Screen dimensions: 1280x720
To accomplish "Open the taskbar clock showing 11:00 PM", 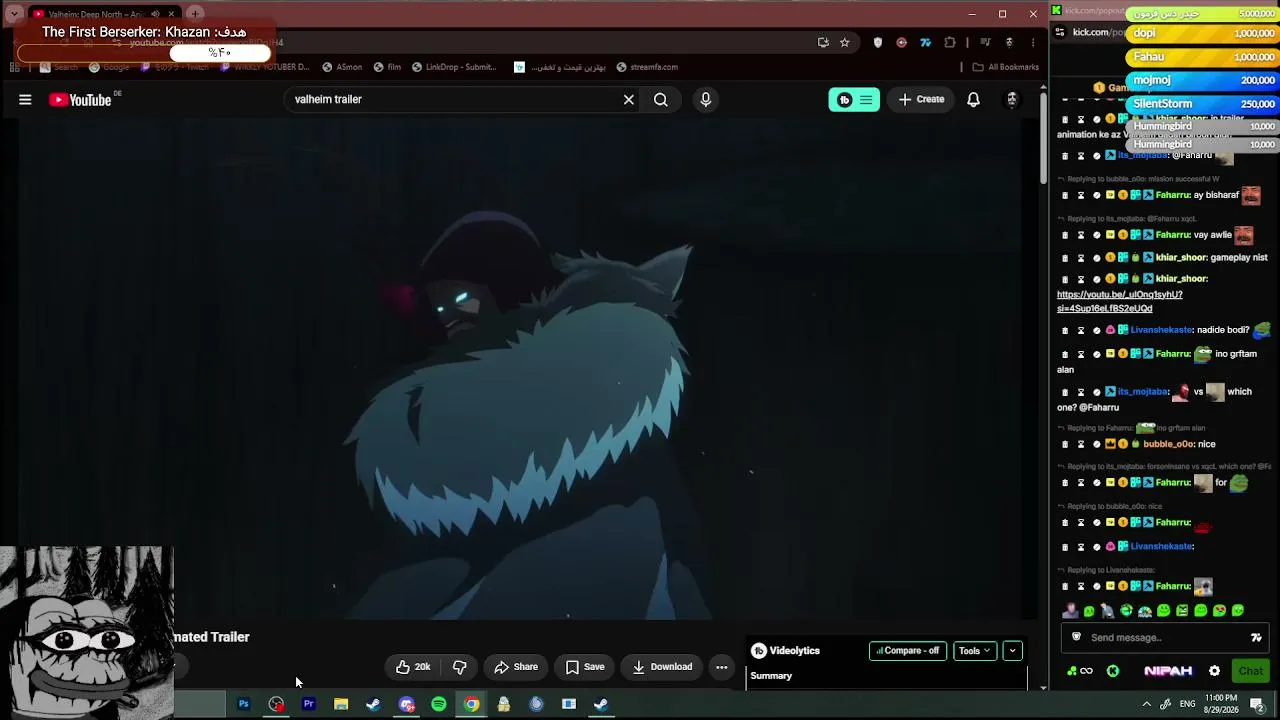I will coord(1222,704).
